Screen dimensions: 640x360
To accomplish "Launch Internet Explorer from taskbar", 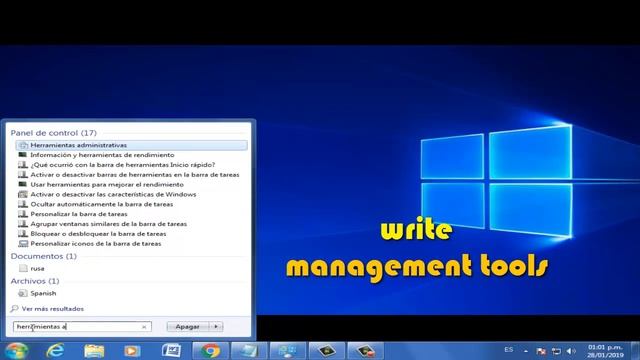I will tap(55, 351).
